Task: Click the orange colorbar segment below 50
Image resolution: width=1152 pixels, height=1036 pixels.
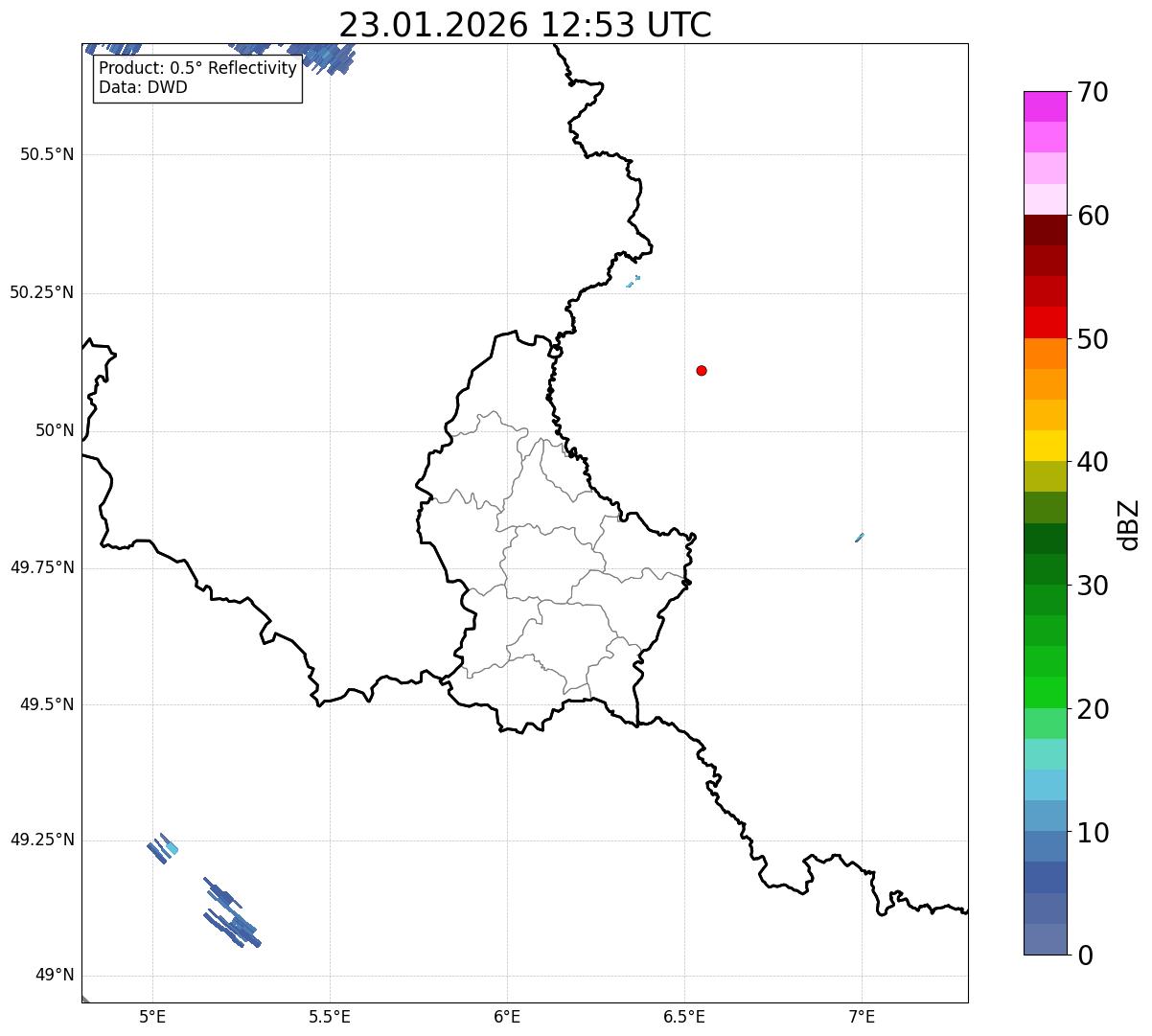Action: (x=1045, y=354)
